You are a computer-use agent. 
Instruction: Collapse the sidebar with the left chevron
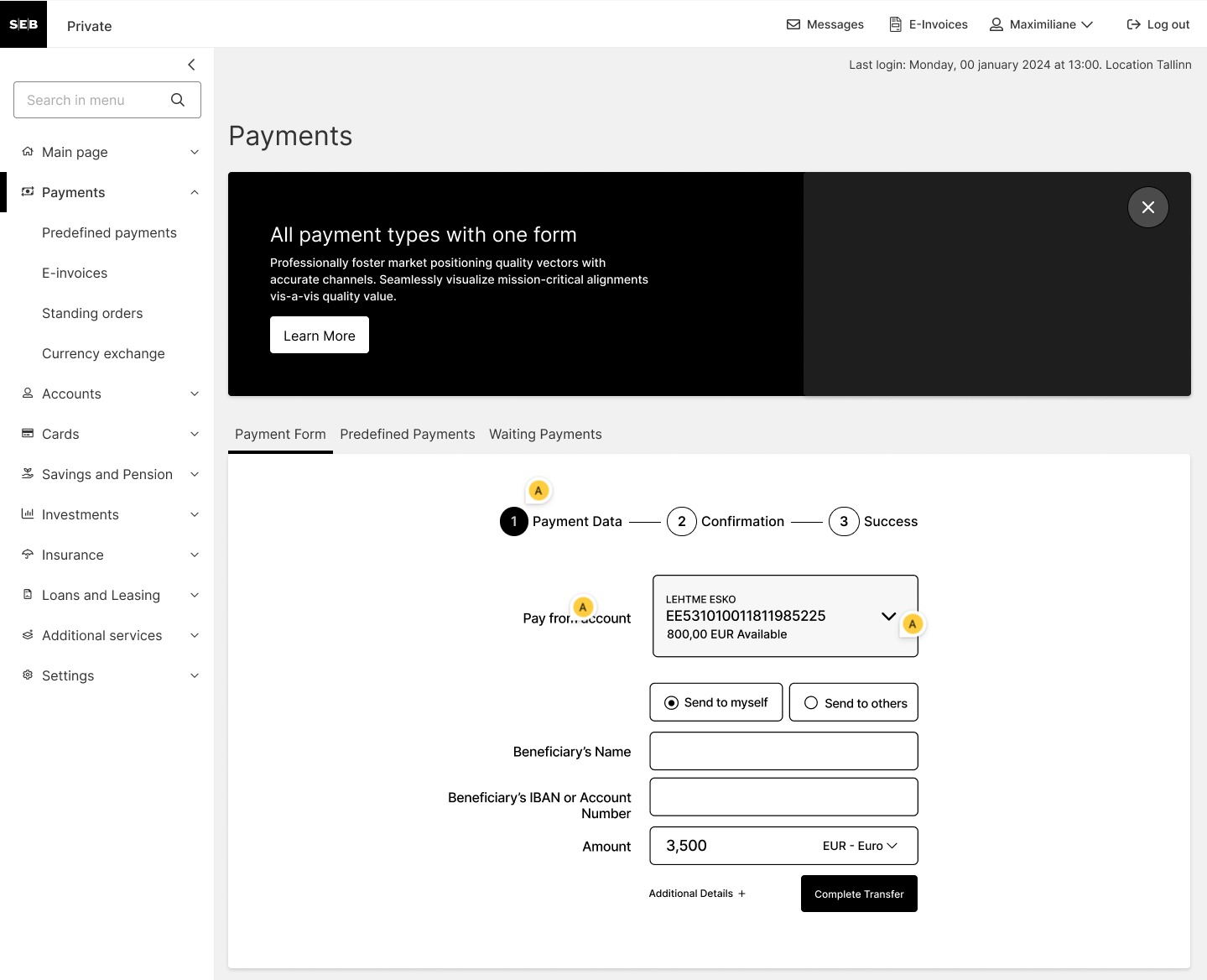[191, 65]
